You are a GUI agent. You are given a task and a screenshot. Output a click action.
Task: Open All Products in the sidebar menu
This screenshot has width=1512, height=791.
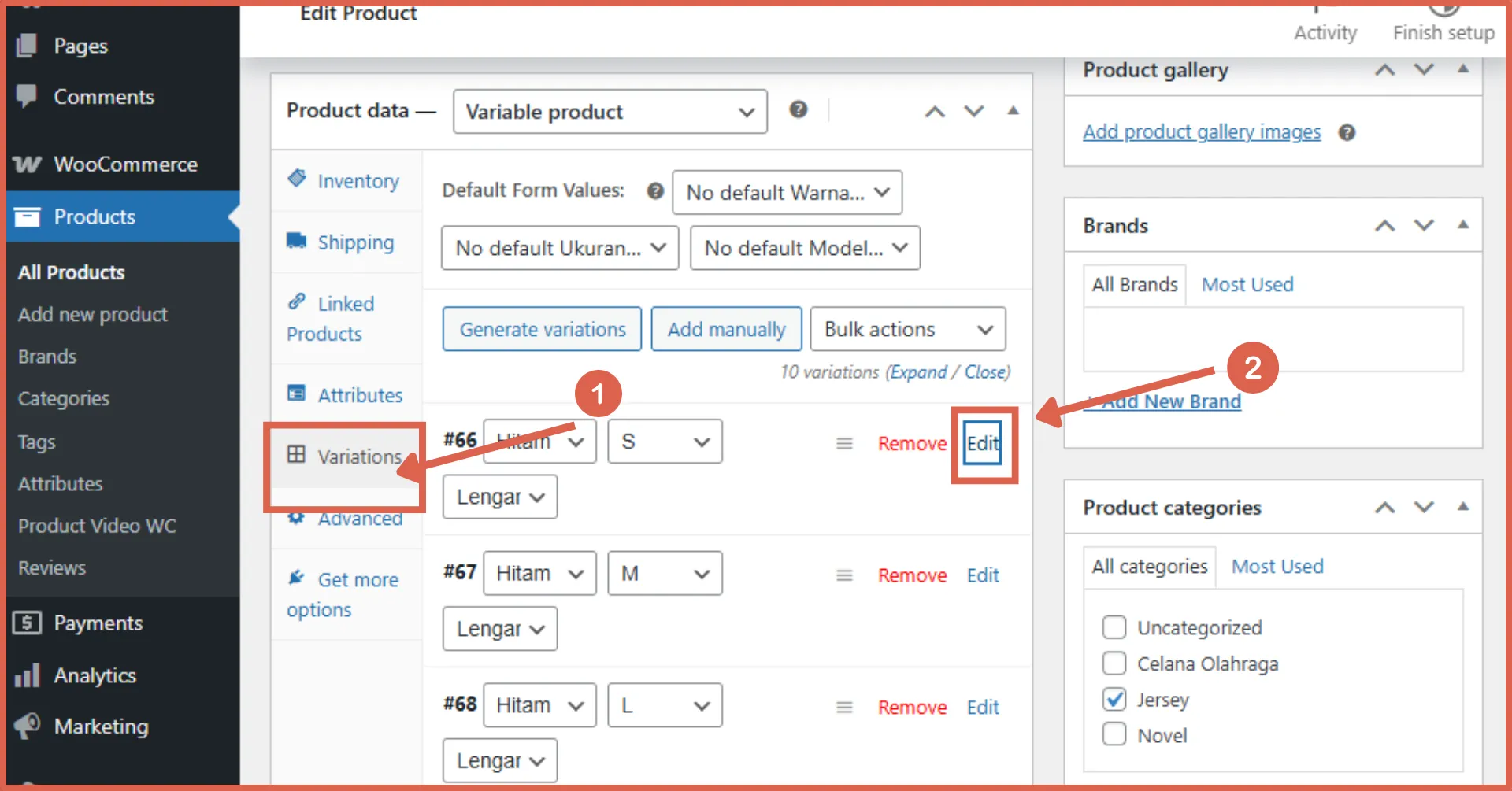[70, 272]
